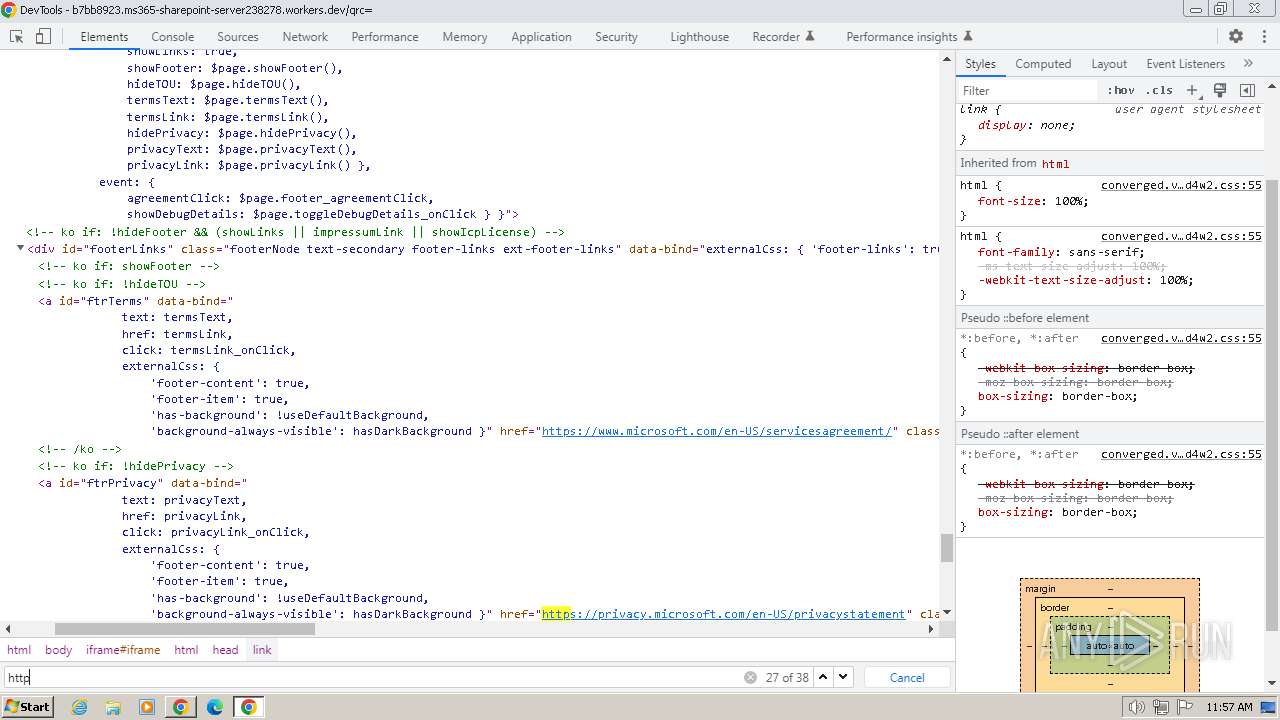Toggle the :hov element state panel

pyautogui.click(x=1121, y=90)
